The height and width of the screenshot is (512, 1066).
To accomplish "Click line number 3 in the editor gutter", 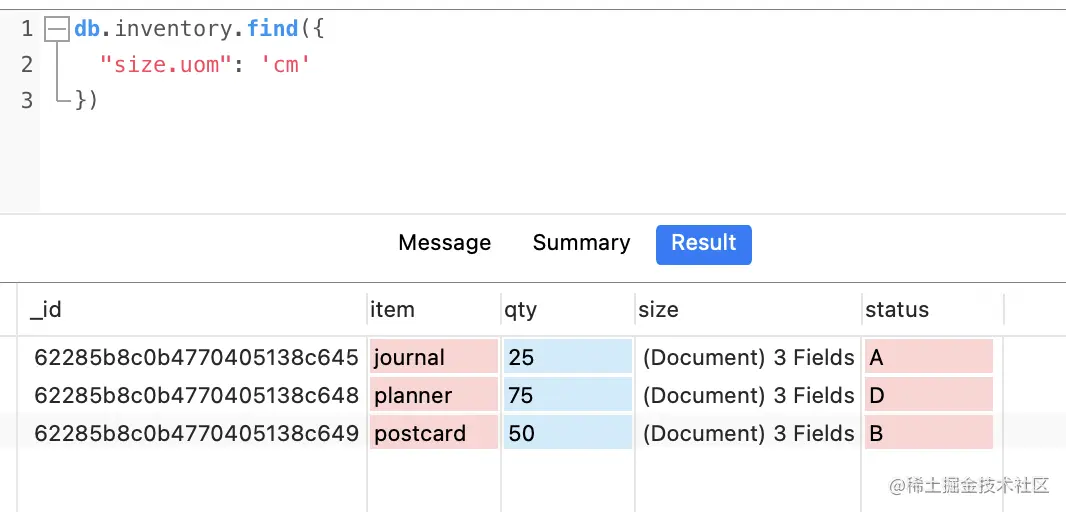I will point(27,100).
